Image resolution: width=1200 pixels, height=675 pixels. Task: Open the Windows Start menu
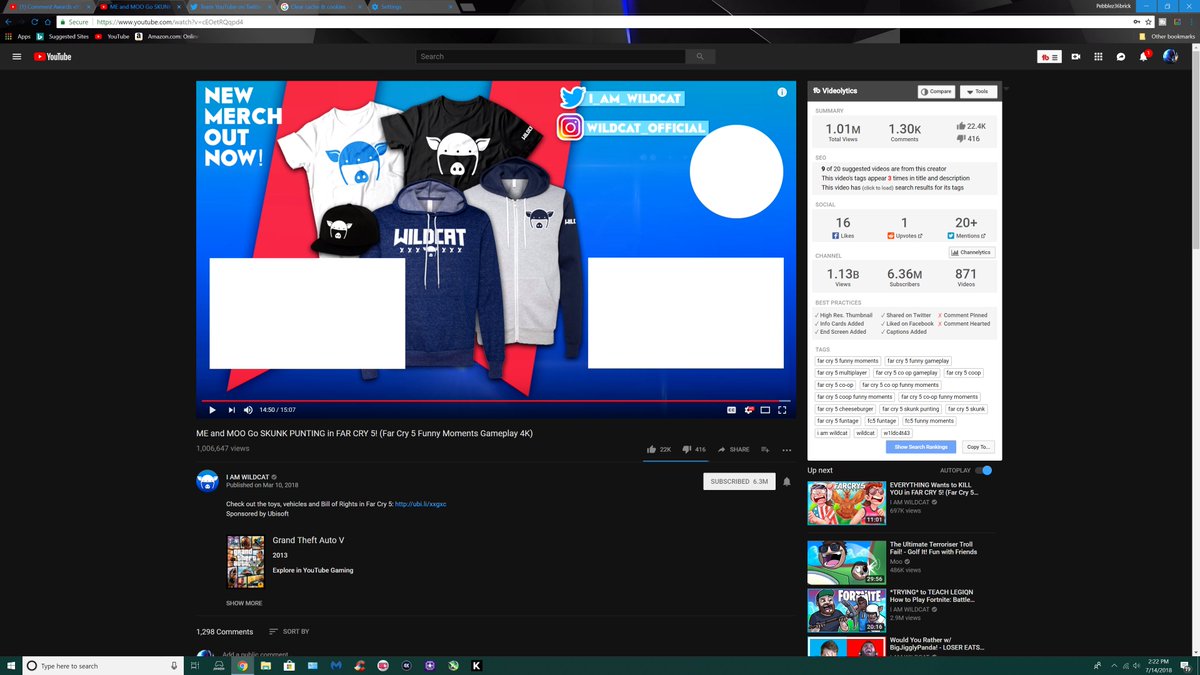pos(10,665)
